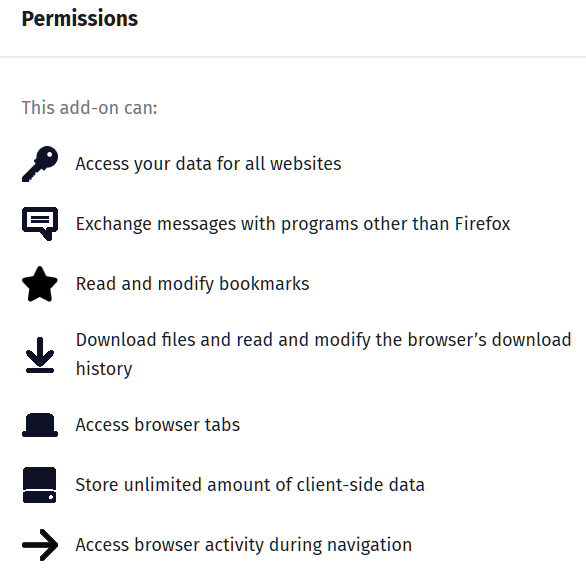Click the speech bubble messaging icon

40,224
